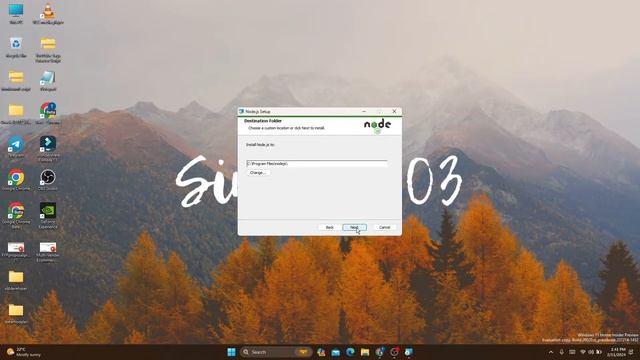
Task: Open File Explorer from the taskbar
Action: 365,352
